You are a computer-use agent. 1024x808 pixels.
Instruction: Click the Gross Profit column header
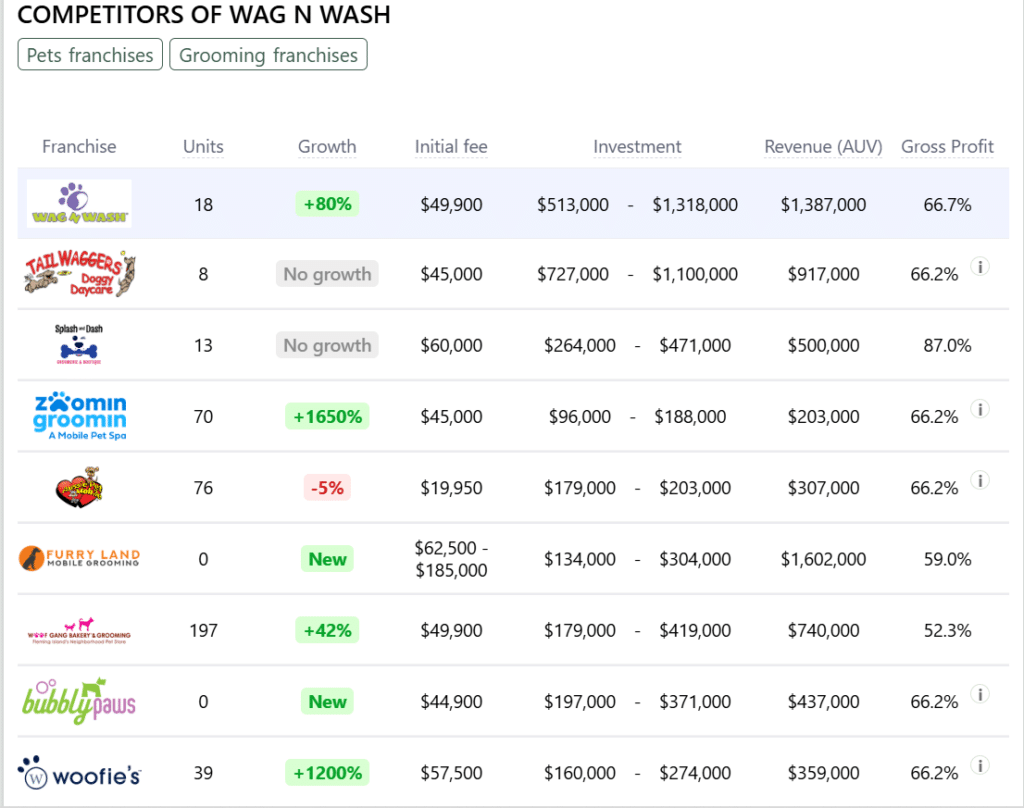point(948,146)
